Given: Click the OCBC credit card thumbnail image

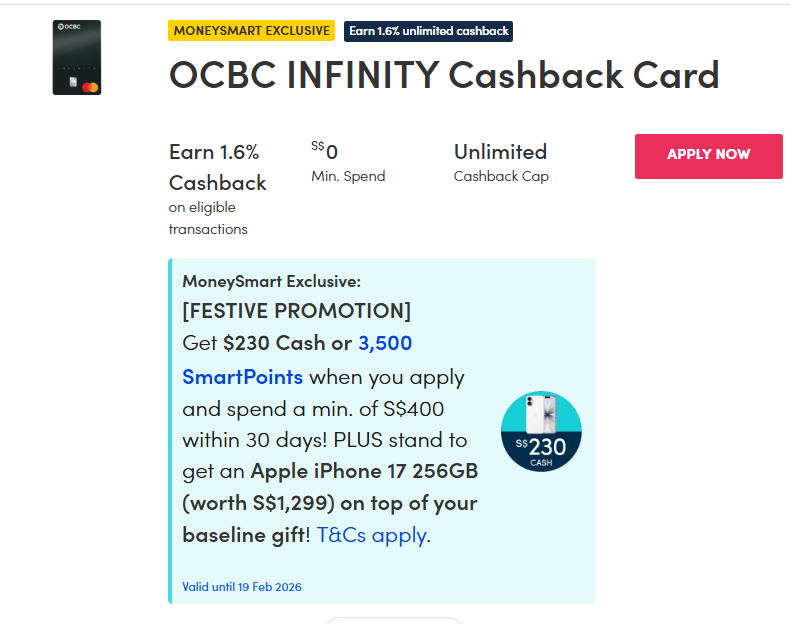Looking at the screenshot, I should point(77,58).
